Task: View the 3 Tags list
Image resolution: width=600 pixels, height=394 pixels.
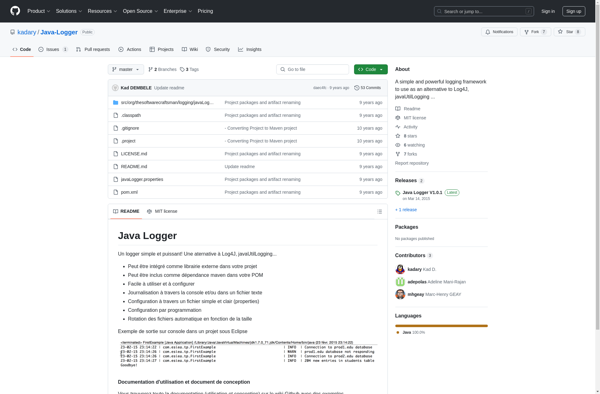Action: (x=189, y=69)
